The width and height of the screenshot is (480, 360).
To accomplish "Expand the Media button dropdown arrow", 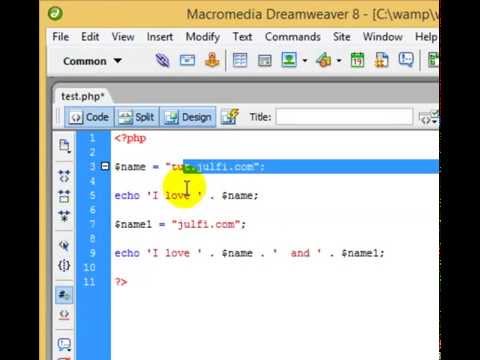I will 339,61.
